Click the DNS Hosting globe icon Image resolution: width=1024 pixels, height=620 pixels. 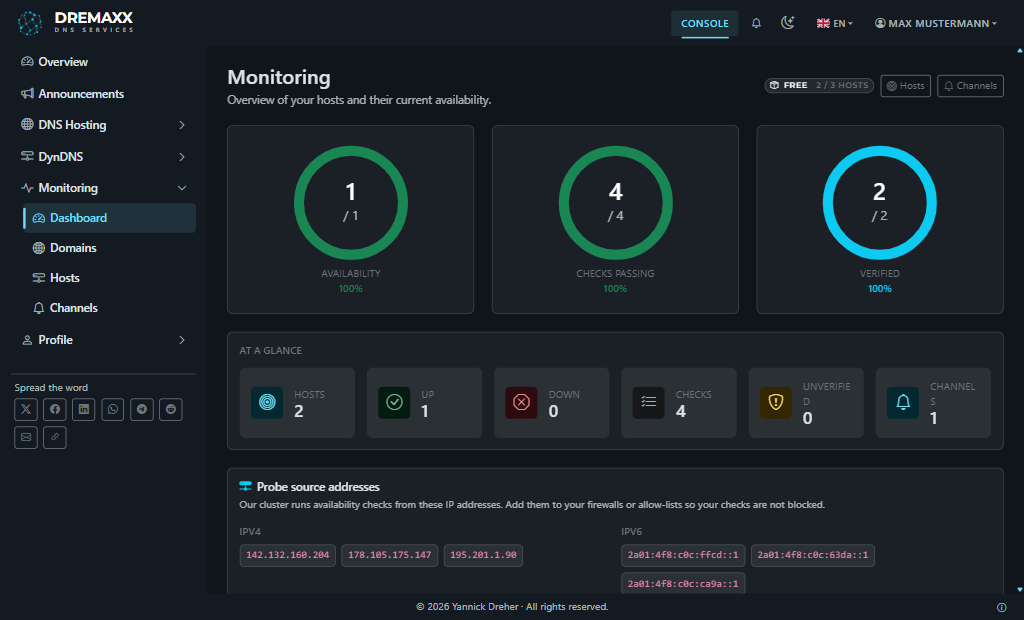[x=27, y=124]
